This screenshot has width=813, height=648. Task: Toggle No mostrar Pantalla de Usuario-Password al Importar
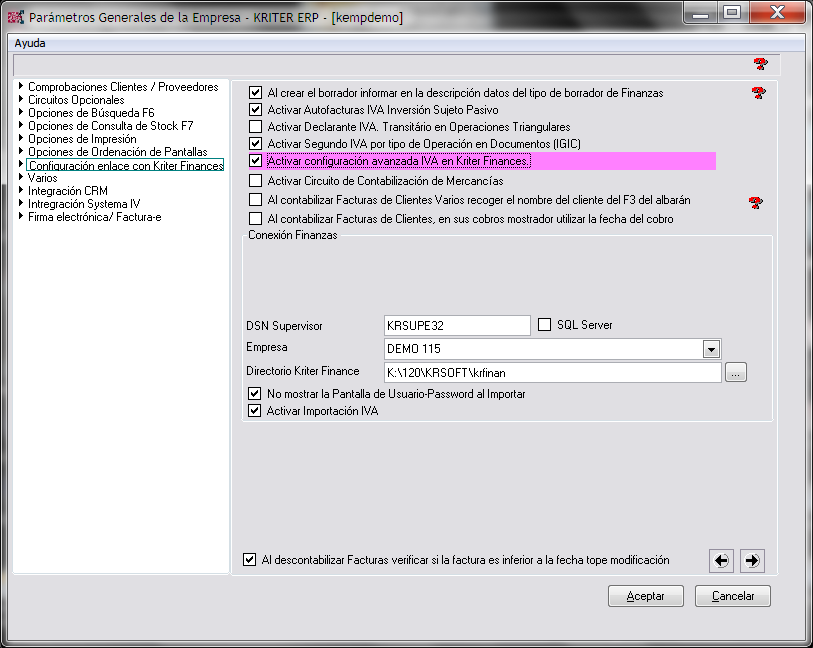coord(254,393)
